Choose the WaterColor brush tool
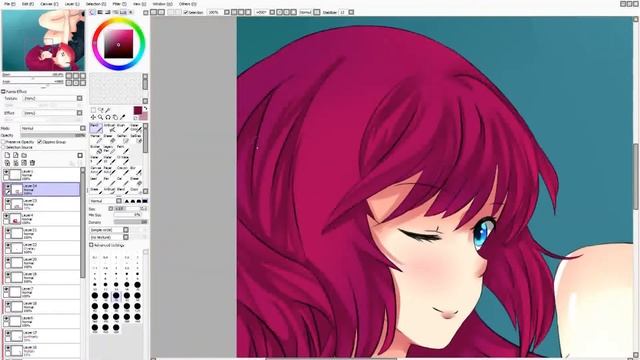The image size is (640, 360). pos(135,128)
